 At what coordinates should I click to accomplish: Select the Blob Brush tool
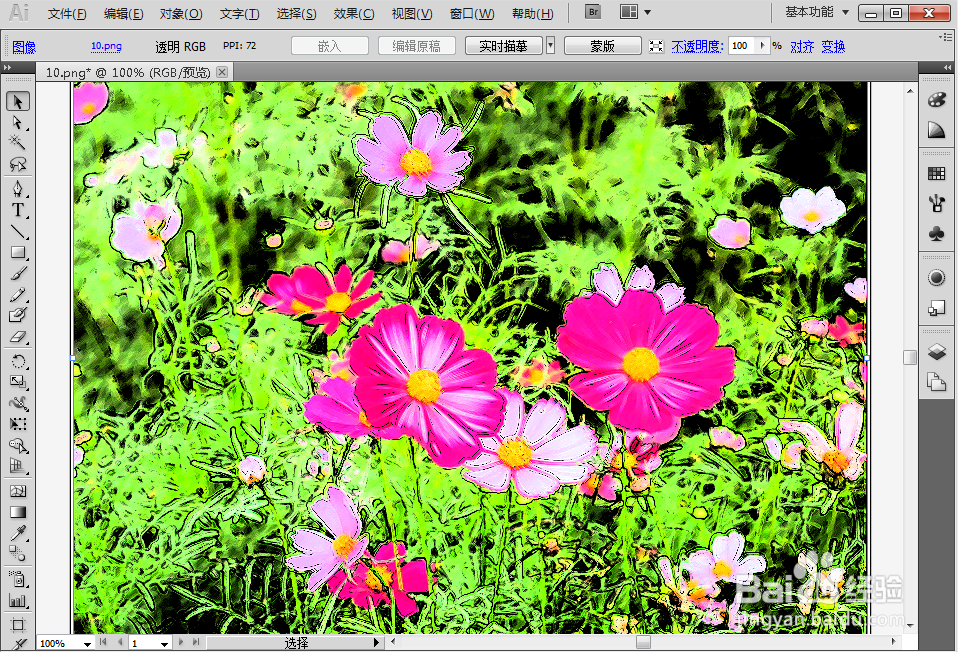18,315
